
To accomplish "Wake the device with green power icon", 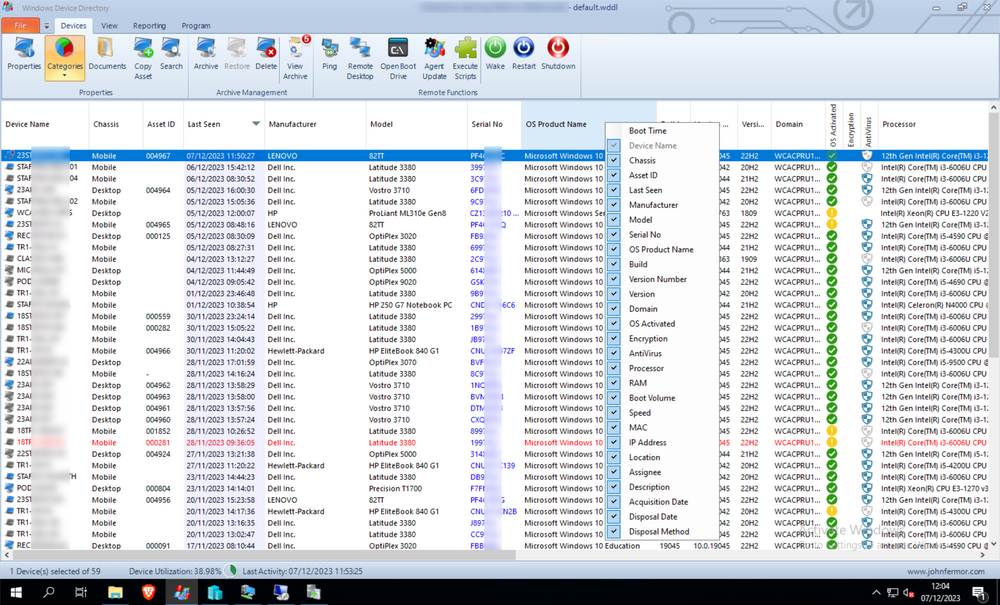I will point(495,54).
